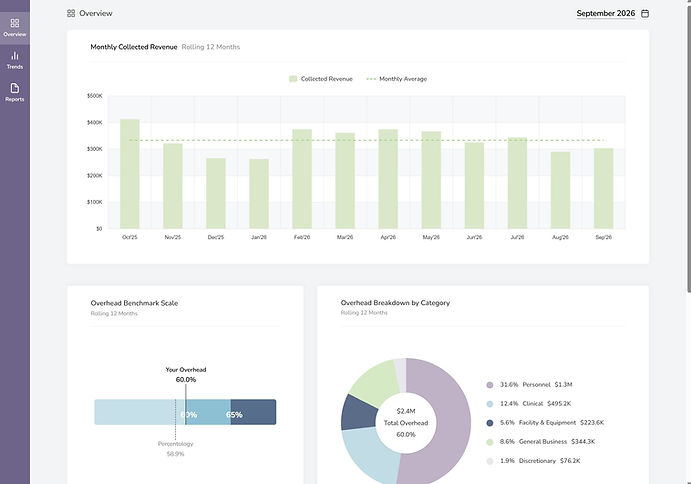Image resolution: width=691 pixels, height=484 pixels.
Task: Toggle Monthly Average legend entry
Action: 397,79
